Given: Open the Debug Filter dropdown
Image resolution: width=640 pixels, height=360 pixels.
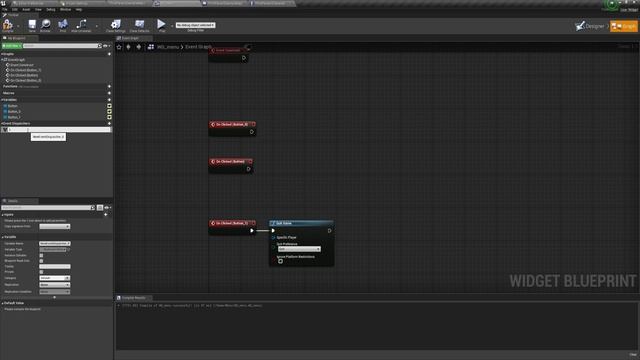Looking at the screenshot, I should pos(196,25).
